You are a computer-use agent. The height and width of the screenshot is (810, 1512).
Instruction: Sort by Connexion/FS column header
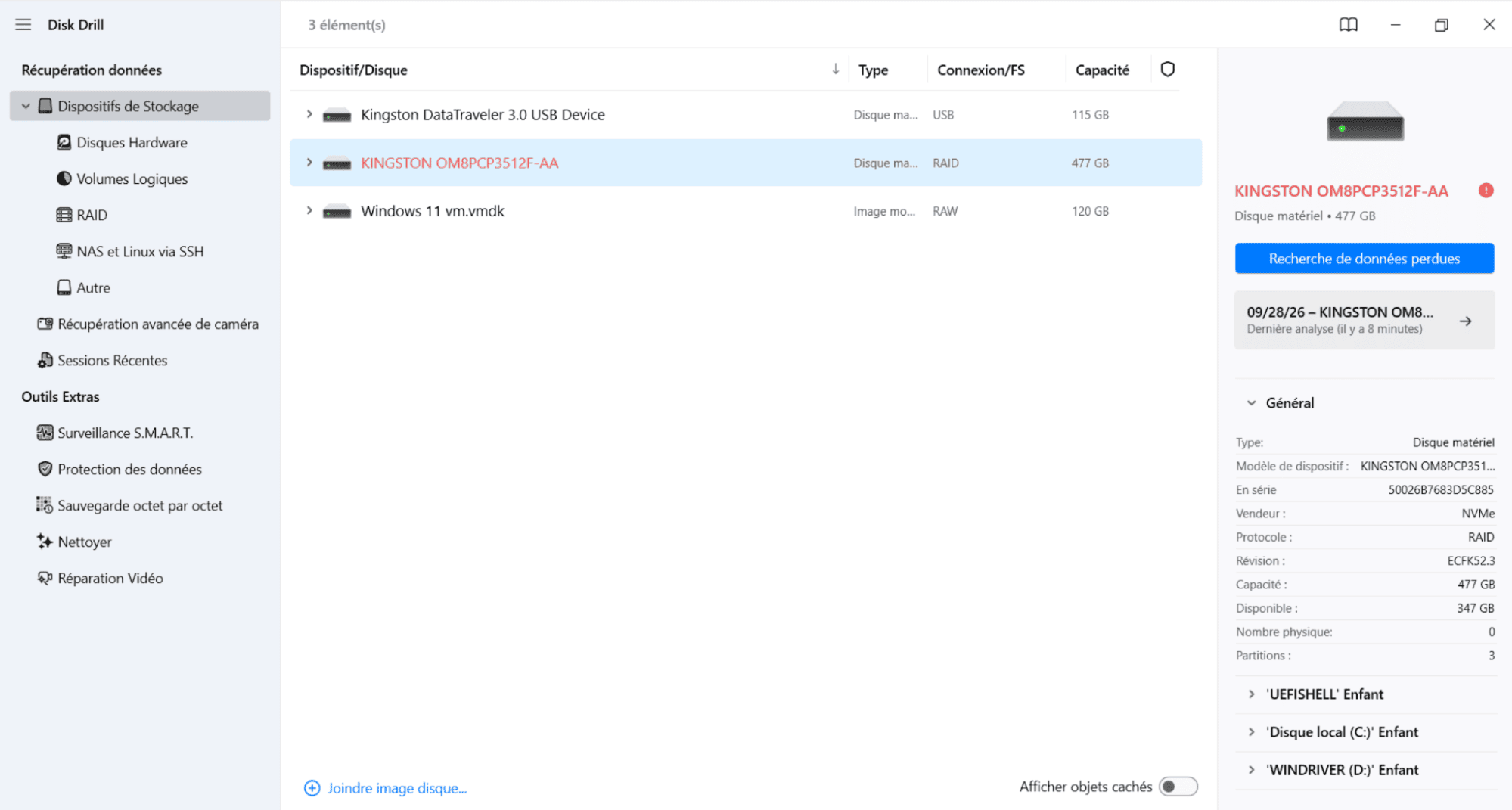981,70
